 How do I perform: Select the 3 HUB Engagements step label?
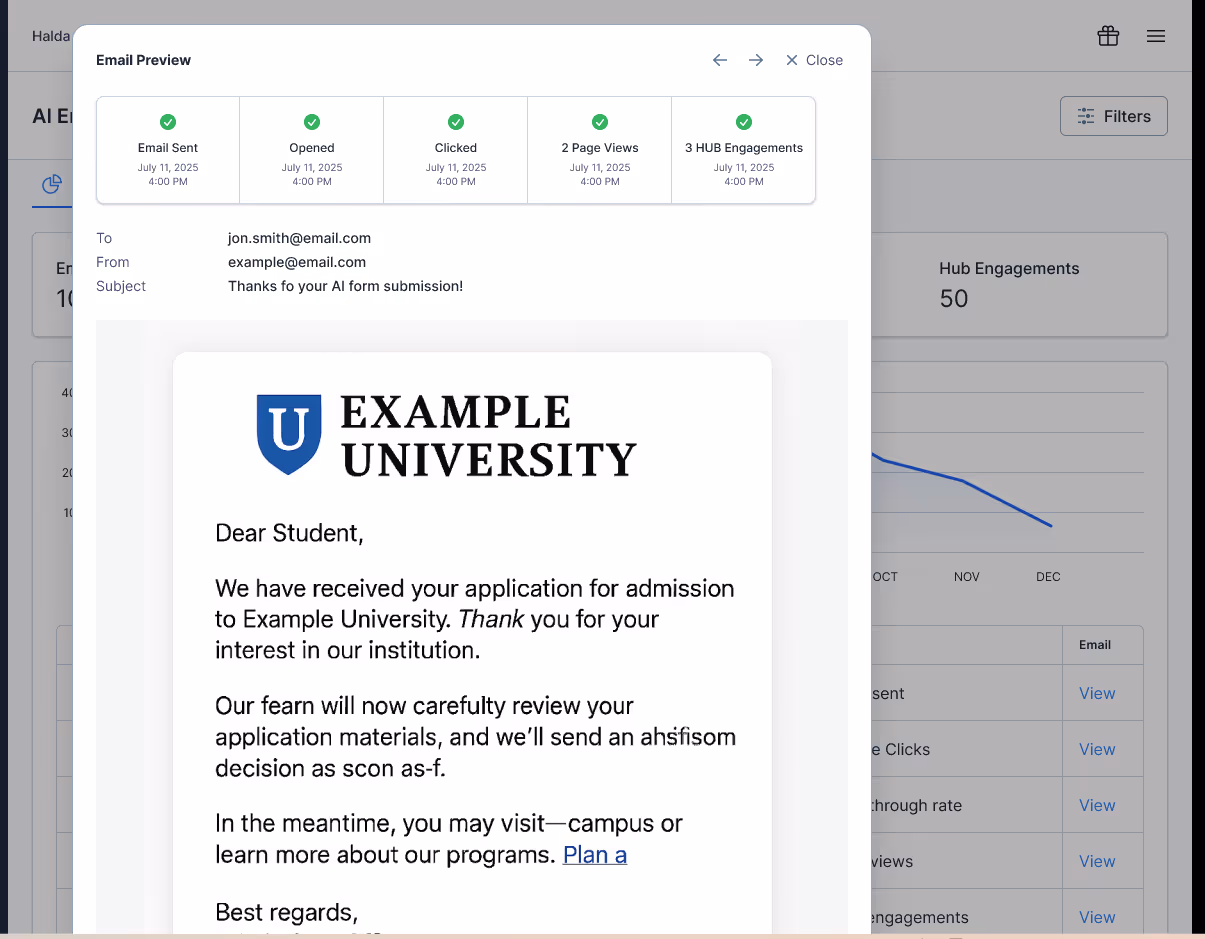tap(744, 148)
